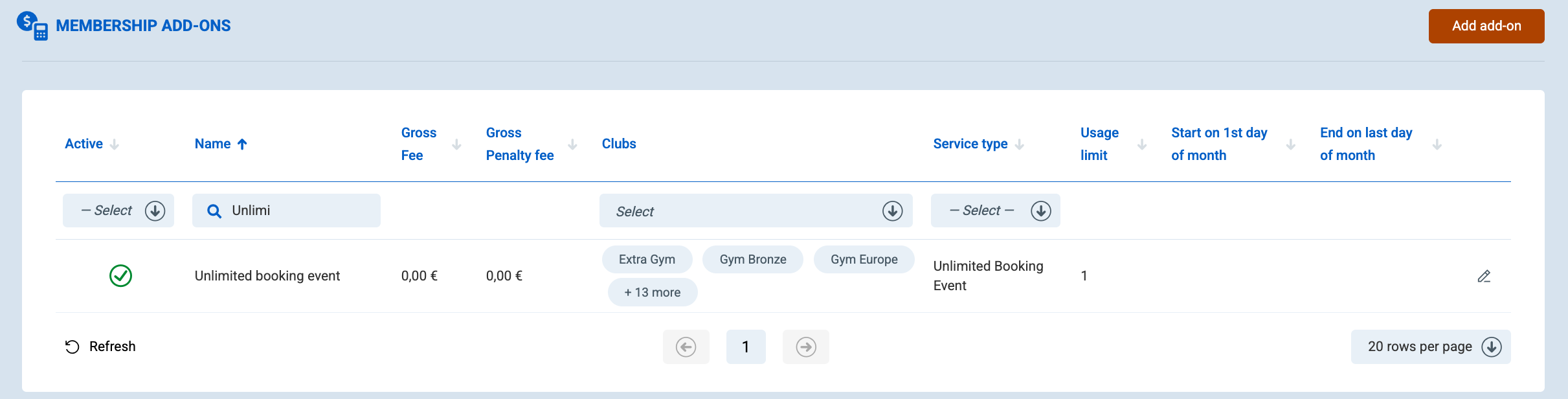Select page number 1

(746, 347)
